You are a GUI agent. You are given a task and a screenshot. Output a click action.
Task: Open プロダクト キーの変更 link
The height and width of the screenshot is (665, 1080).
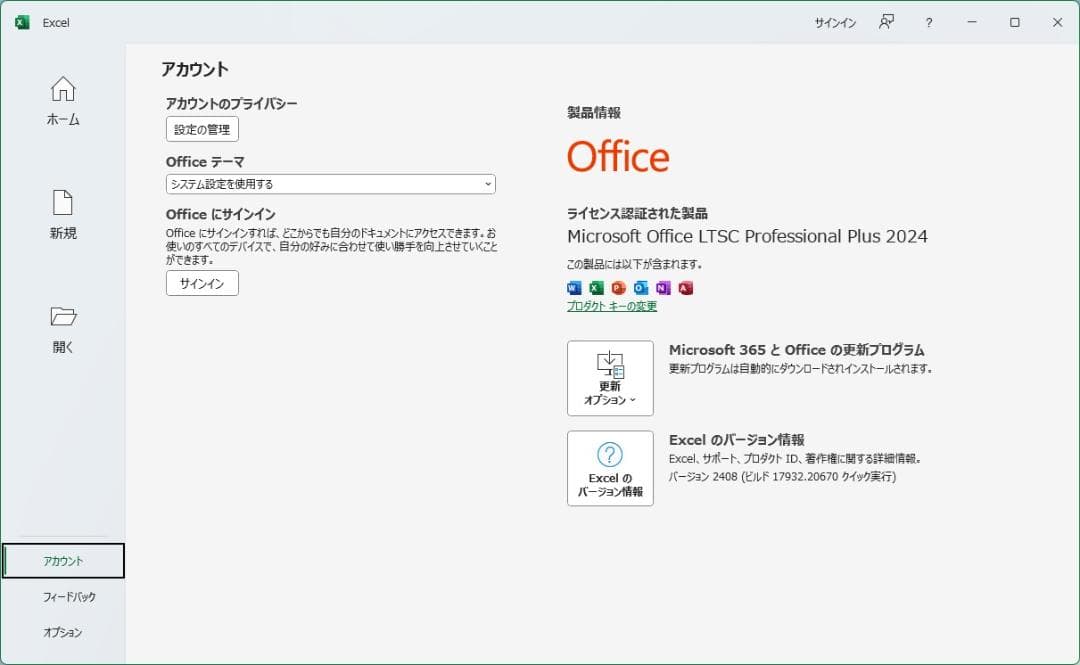pyautogui.click(x=612, y=306)
